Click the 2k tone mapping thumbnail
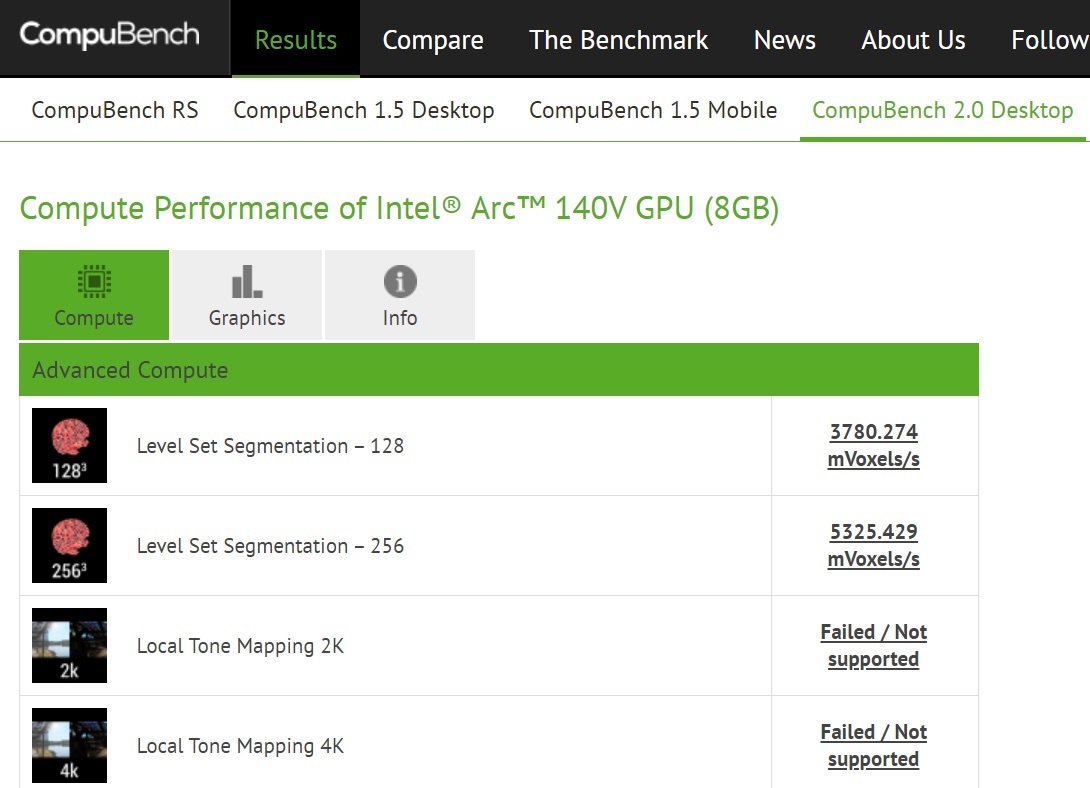 pyautogui.click(x=70, y=646)
